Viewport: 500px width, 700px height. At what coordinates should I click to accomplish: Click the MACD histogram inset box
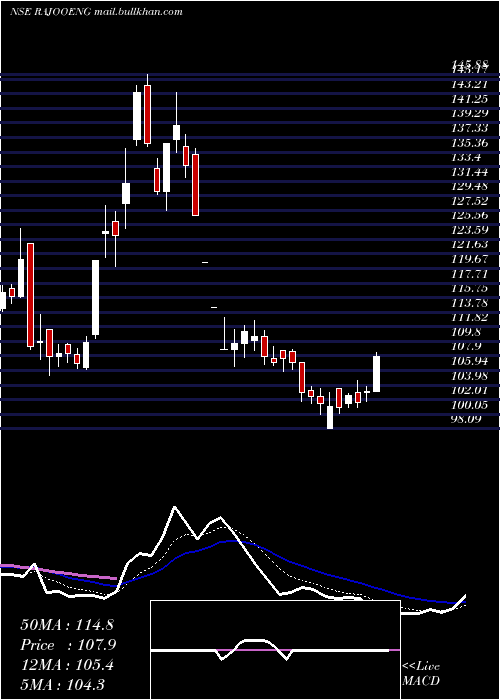275,650
